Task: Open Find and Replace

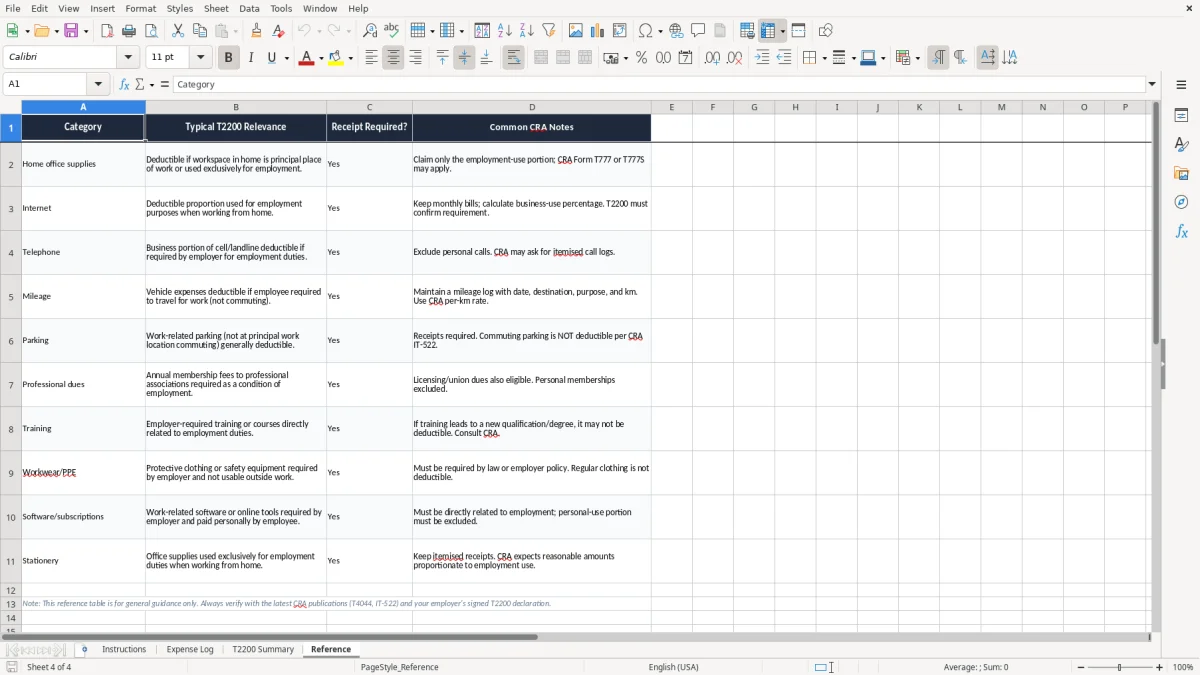Action: [370, 31]
